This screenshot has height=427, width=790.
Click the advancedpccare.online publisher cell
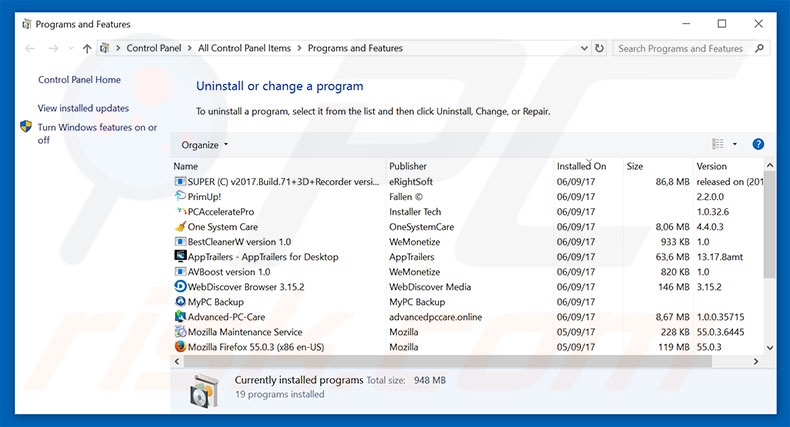(435, 317)
